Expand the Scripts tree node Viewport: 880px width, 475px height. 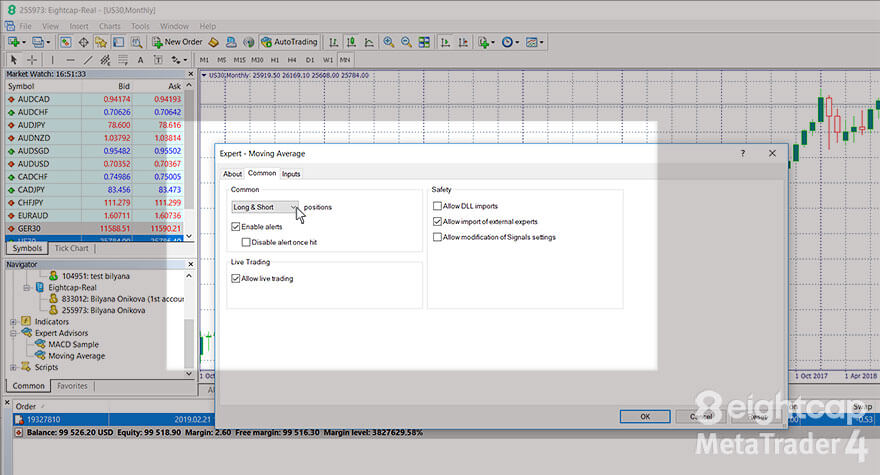(x=13, y=367)
